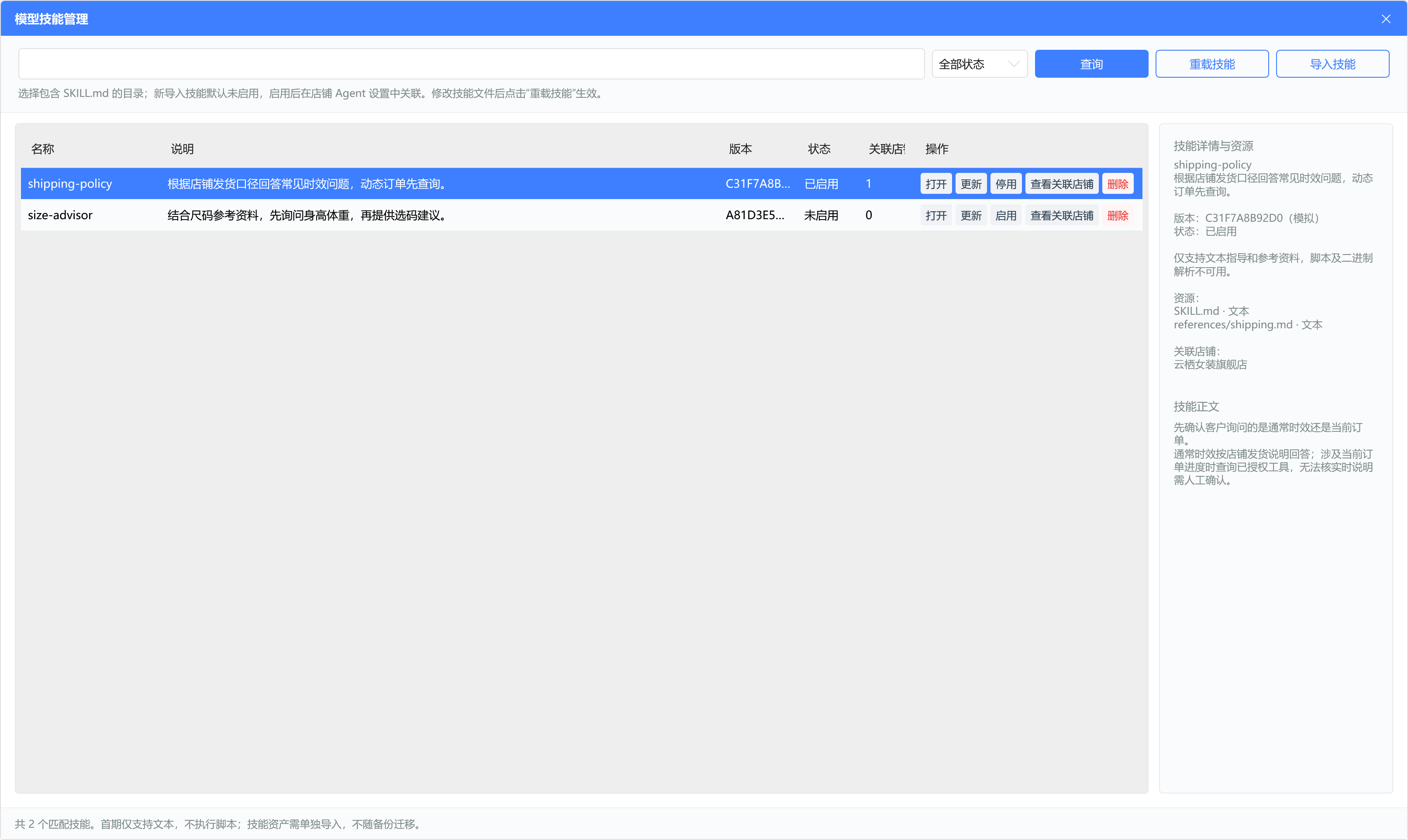The width and height of the screenshot is (1408, 840).
Task: Click 停用 to disable shipping-policy
Action: coord(1005,184)
